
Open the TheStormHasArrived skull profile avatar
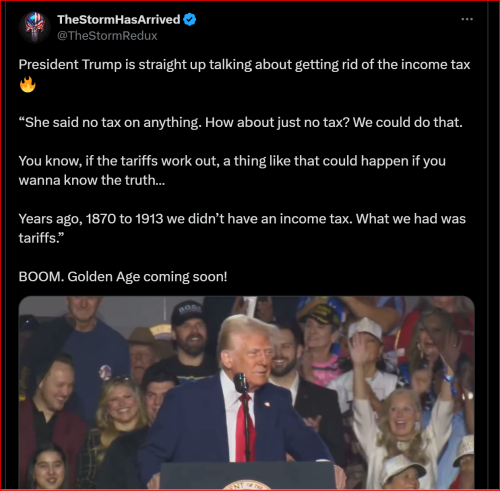35,27
